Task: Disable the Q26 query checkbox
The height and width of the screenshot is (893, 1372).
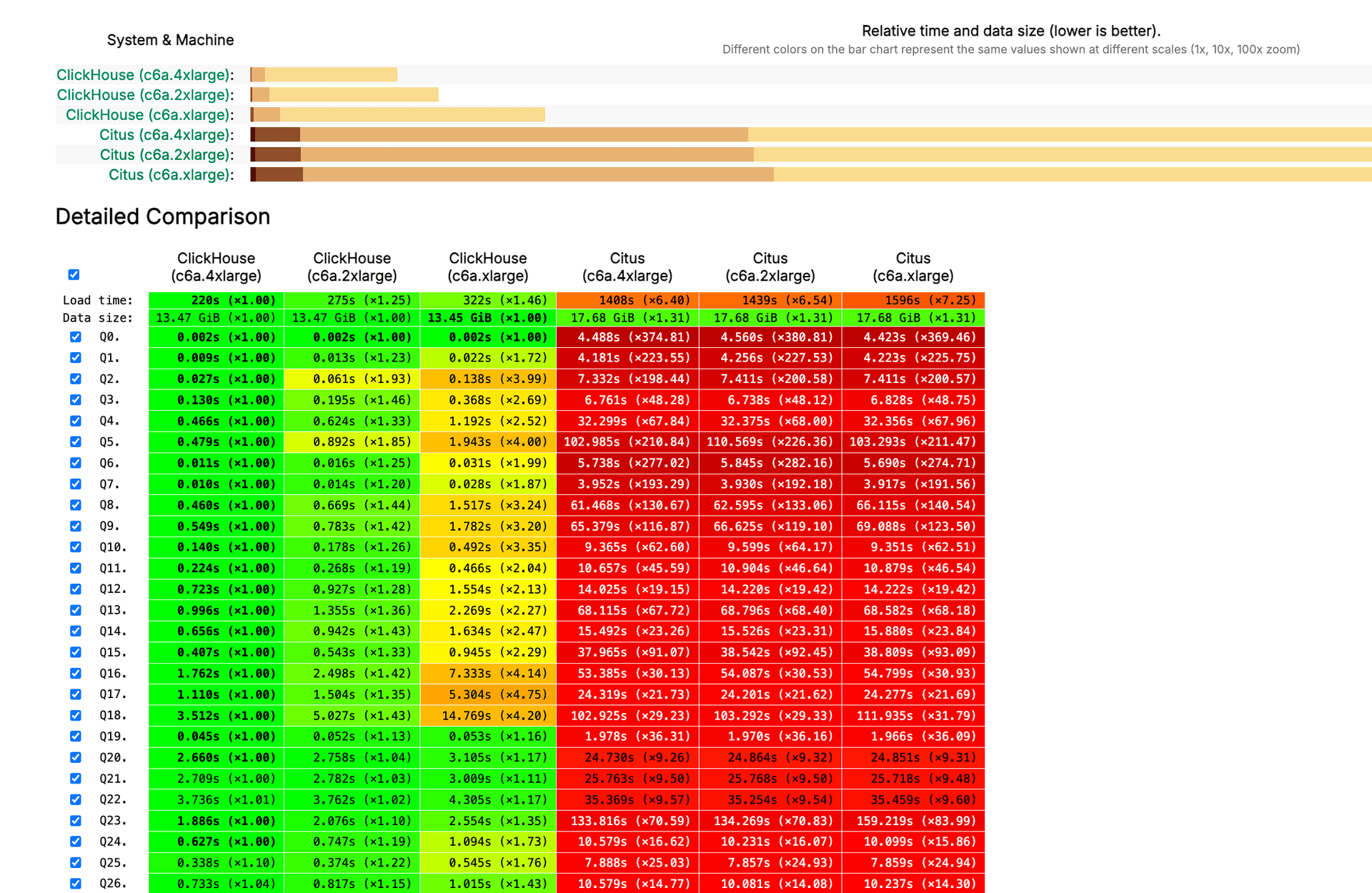Action: [75, 883]
